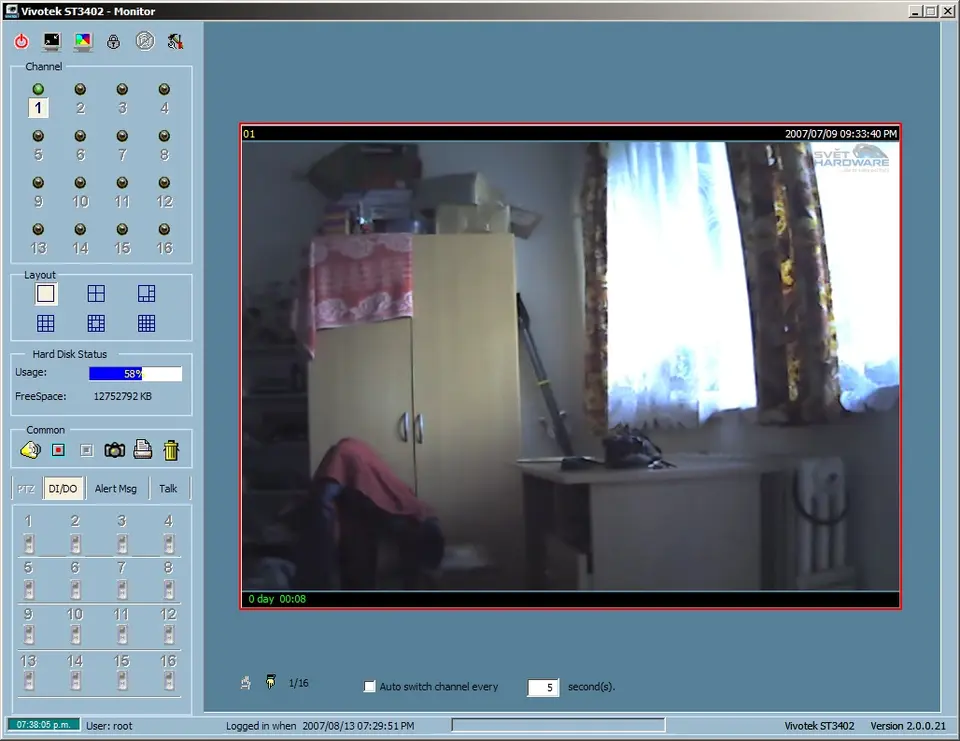
Task: Click the padlock lock icon
Action: click(x=114, y=42)
